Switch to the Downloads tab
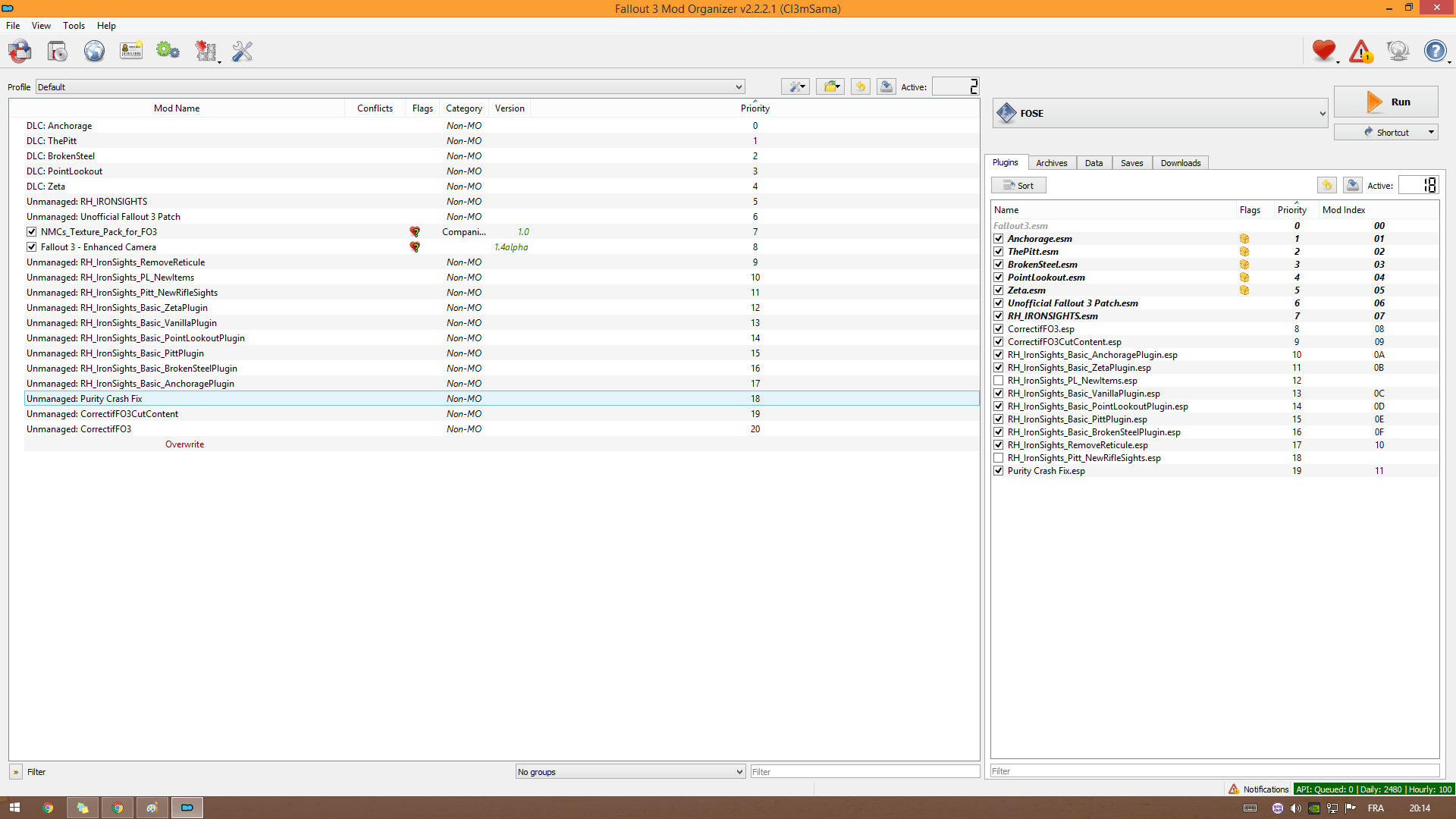This screenshot has height=819, width=1456. coord(1181,163)
